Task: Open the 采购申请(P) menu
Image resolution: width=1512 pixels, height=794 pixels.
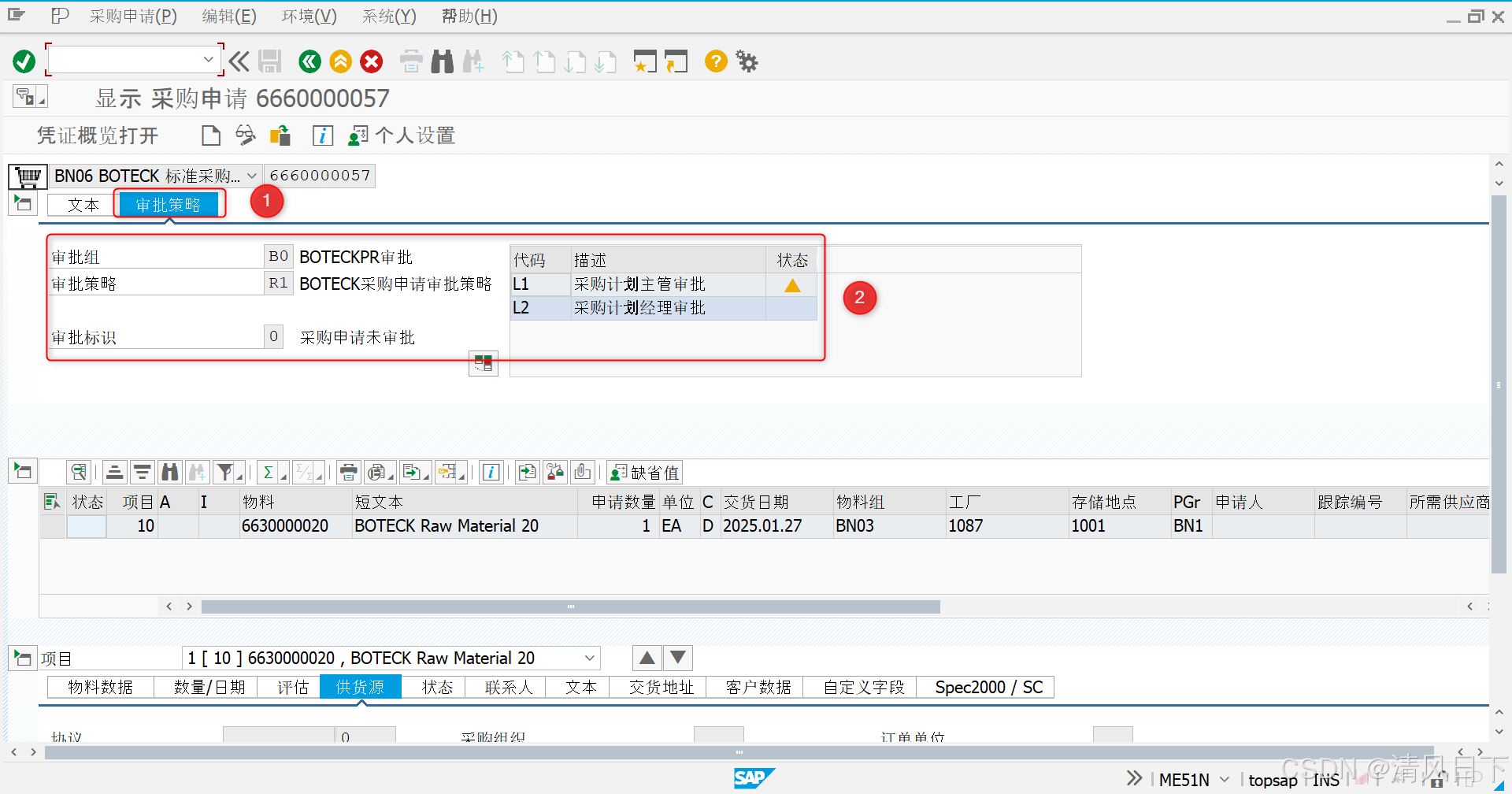Action: 133,16
